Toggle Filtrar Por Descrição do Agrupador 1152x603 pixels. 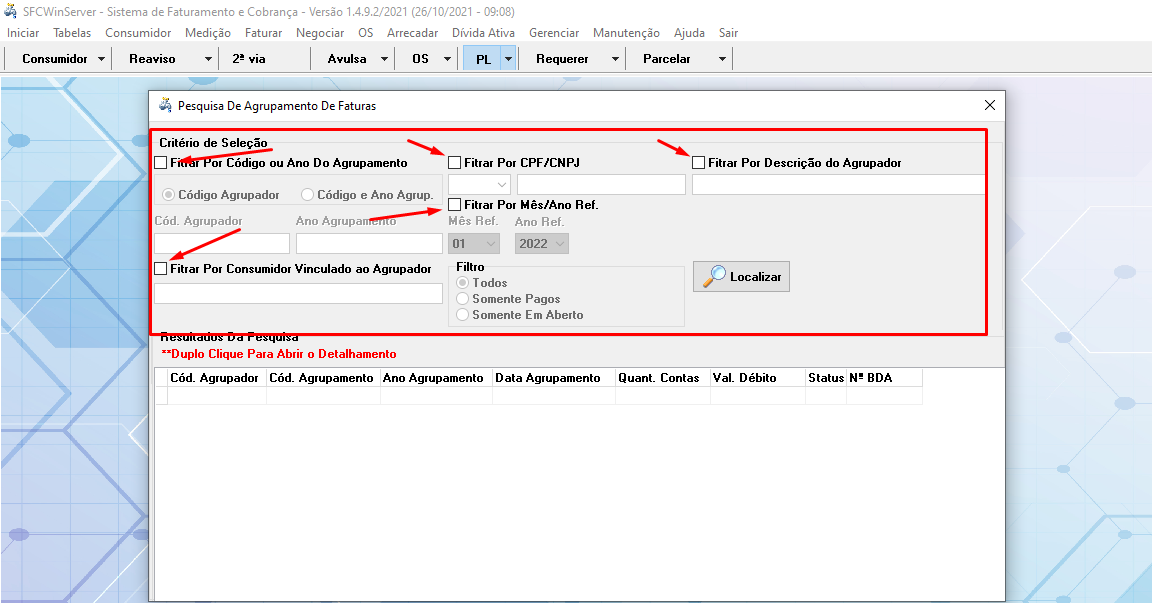click(x=699, y=162)
